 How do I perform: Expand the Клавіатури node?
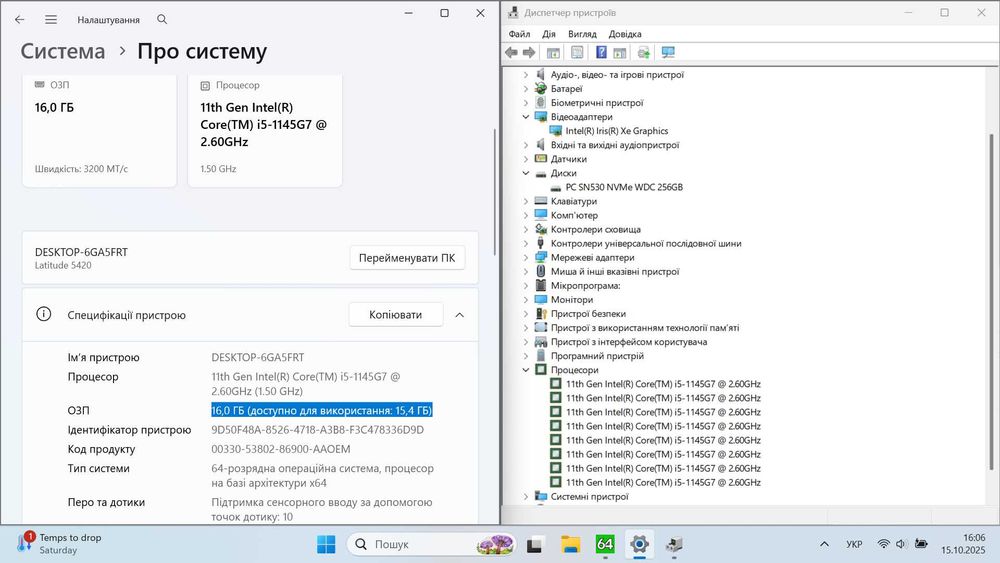click(x=526, y=201)
